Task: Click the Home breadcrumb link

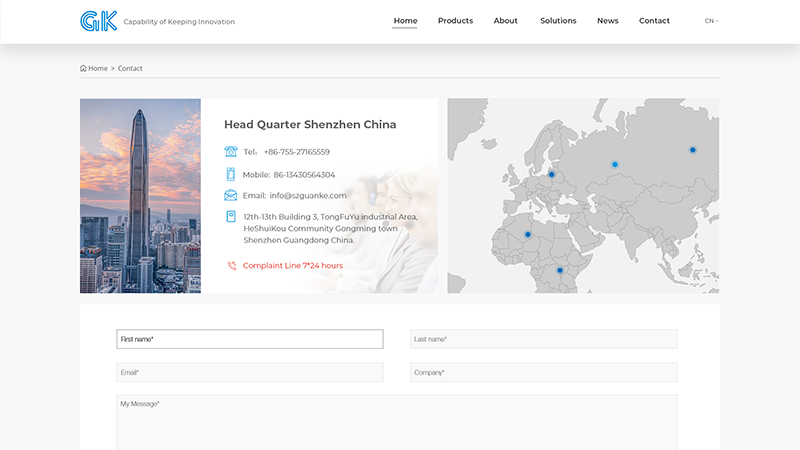Action: pyautogui.click(x=97, y=68)
